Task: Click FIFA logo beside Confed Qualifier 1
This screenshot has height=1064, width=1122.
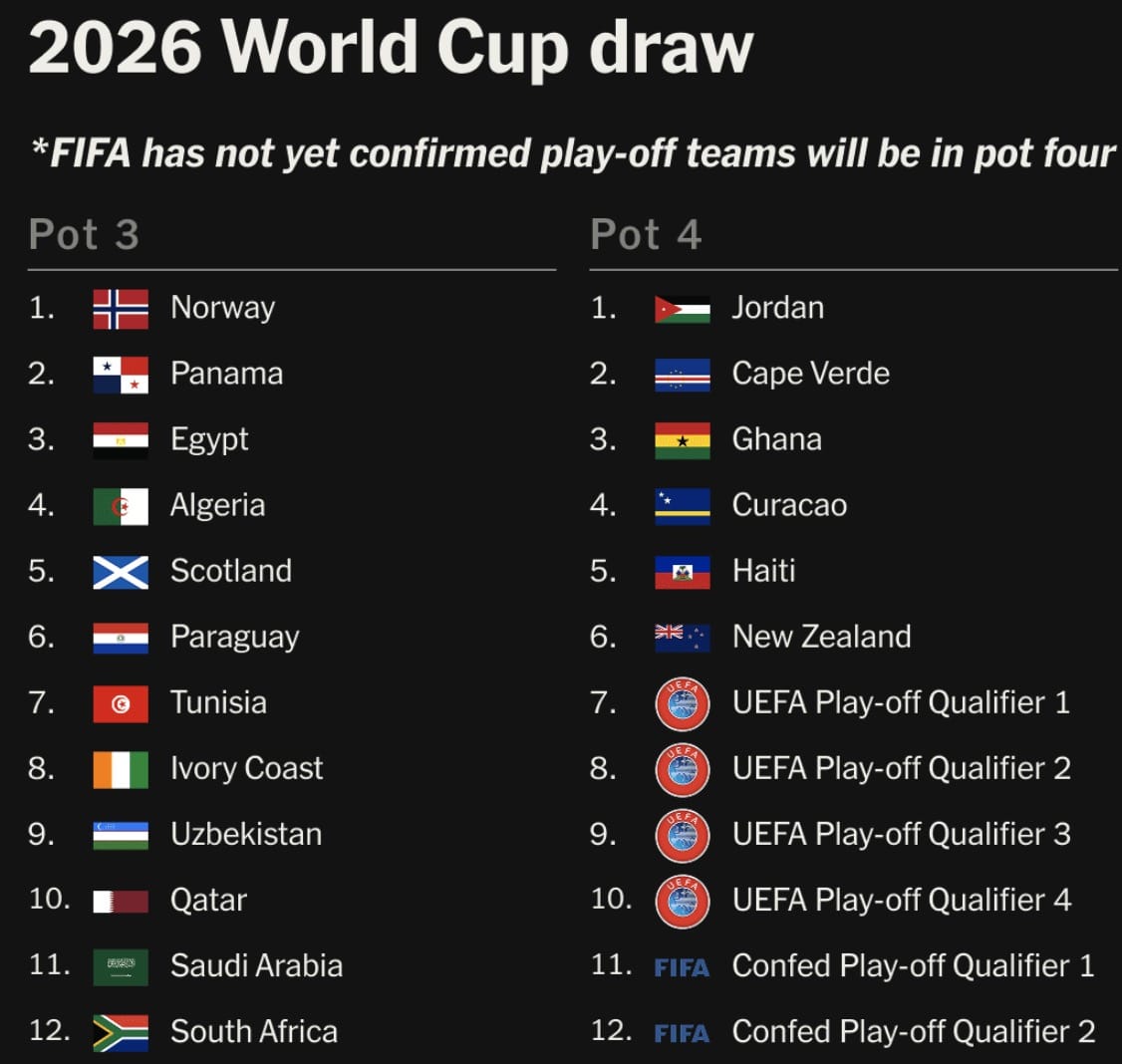Action: click(682, 967)
